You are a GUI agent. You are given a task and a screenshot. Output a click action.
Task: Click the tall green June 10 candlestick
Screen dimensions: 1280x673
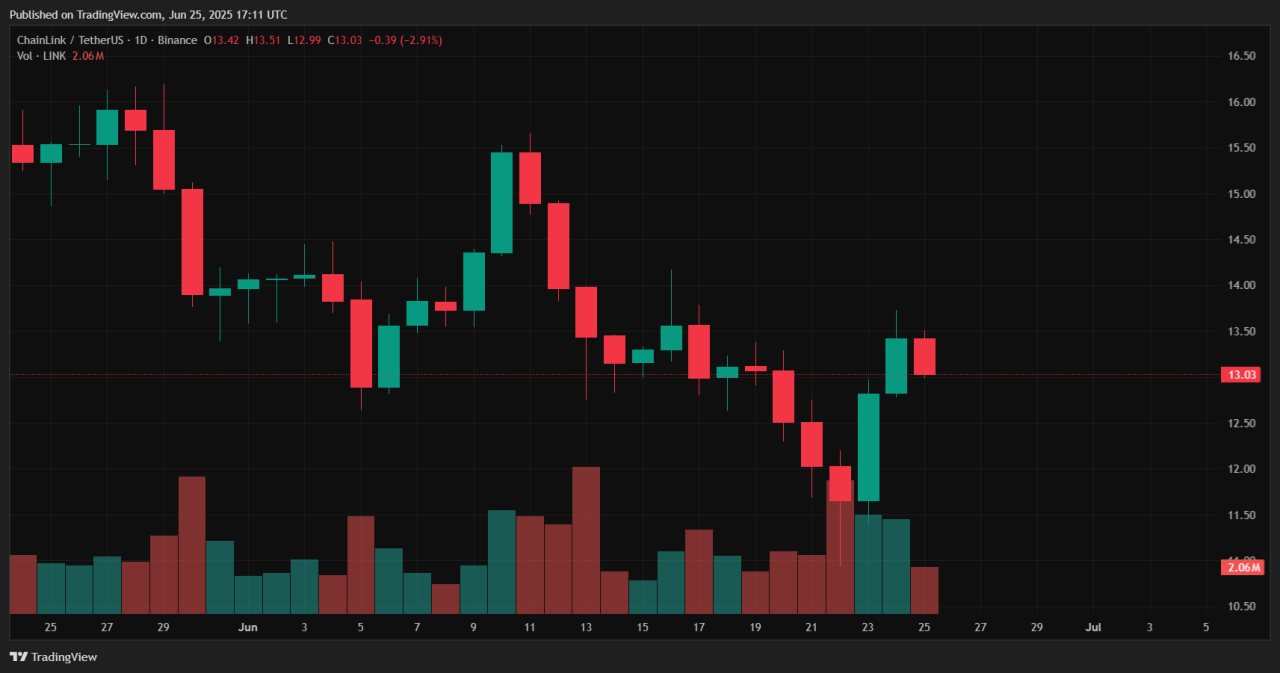(501, 202)
